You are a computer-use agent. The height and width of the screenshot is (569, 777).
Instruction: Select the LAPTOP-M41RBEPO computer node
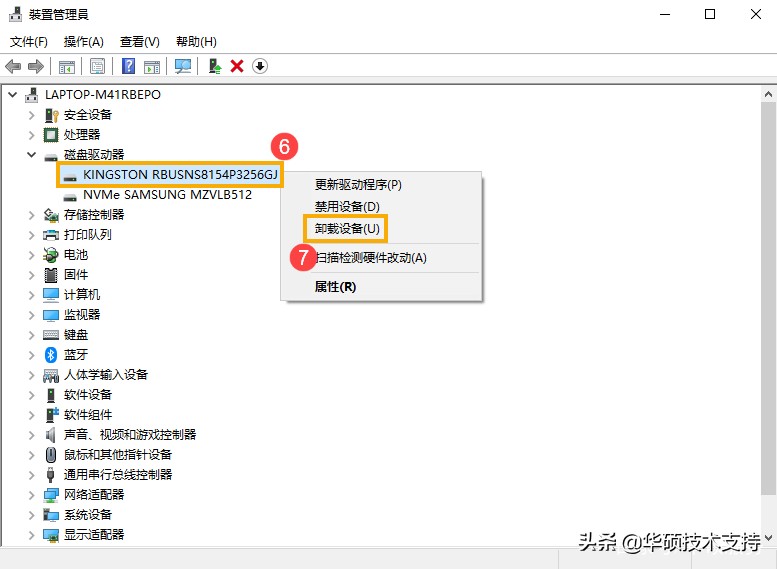(103, 94)
